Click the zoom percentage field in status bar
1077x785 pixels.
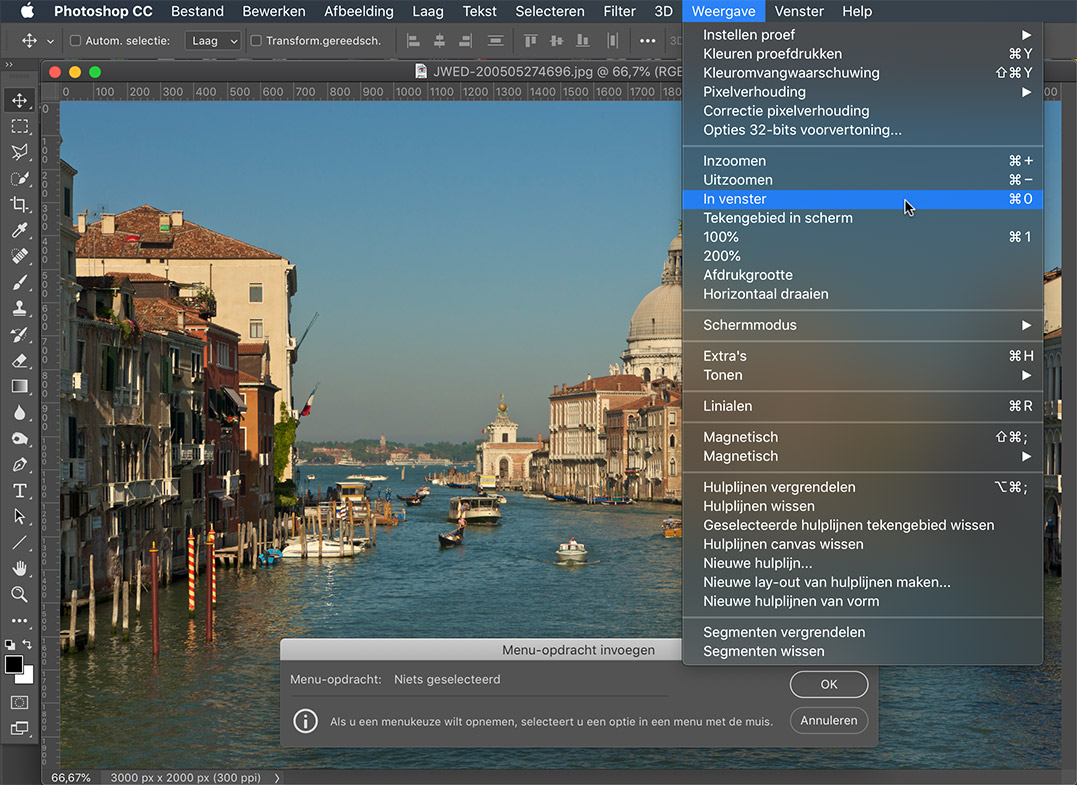tap(71, 777)
